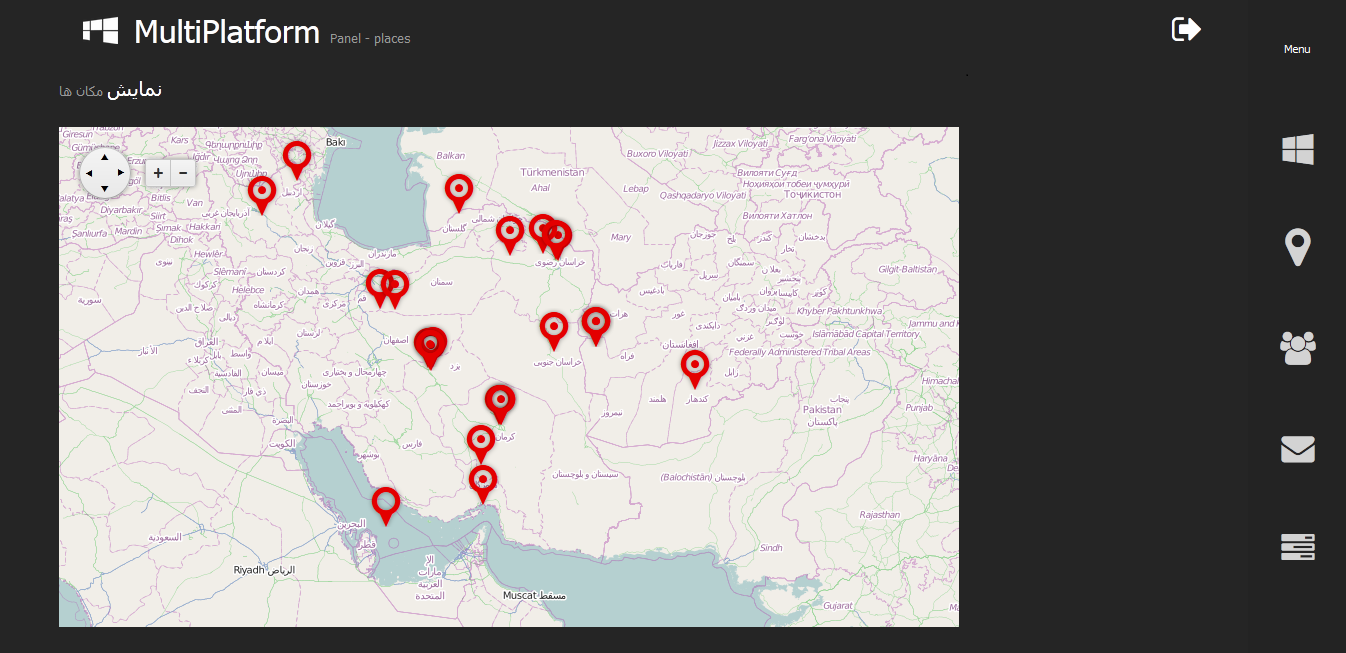Viewport: 1346px width, 653px height.
Task: Click the MultiPlatform title text
Action: tap(227, 31)
